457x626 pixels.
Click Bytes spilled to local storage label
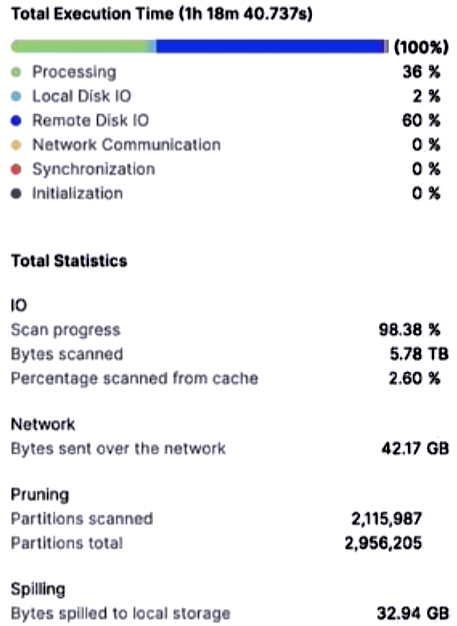pyautogui.click(x=121, y=614)
